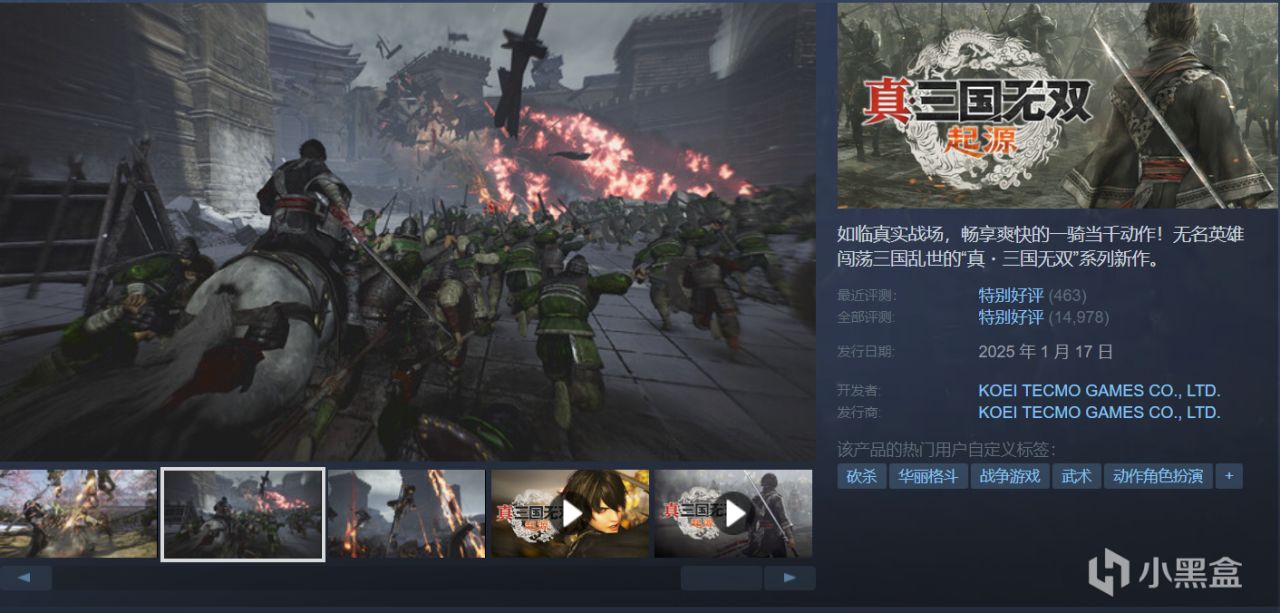1280x613 pixels.
Task: Open the 华丽格斗 user tag
Action: tap(927, 476)
